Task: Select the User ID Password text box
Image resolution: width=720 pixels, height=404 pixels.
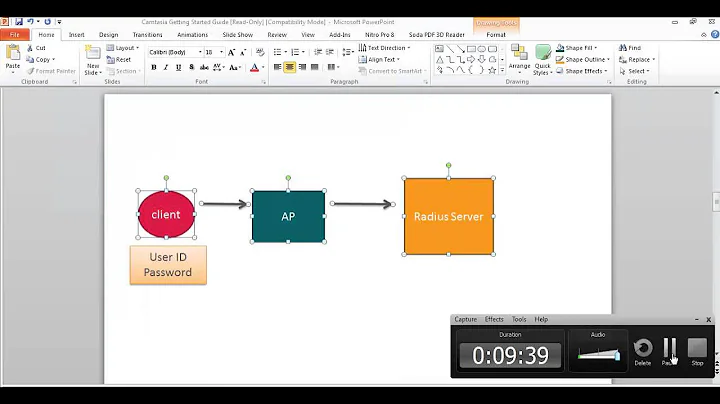Action: (x=168, y=265)
